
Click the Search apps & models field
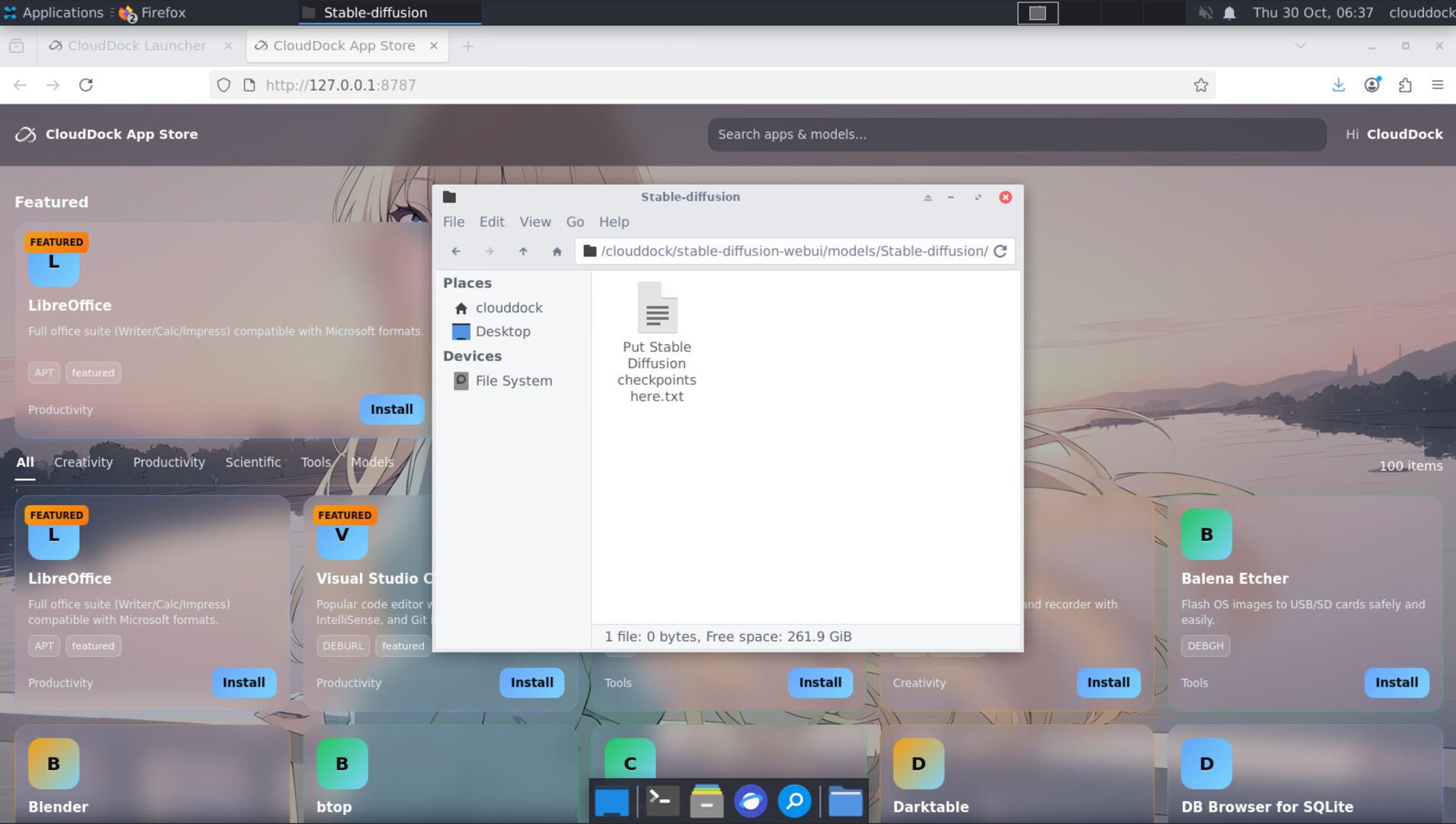[1016, 134]
